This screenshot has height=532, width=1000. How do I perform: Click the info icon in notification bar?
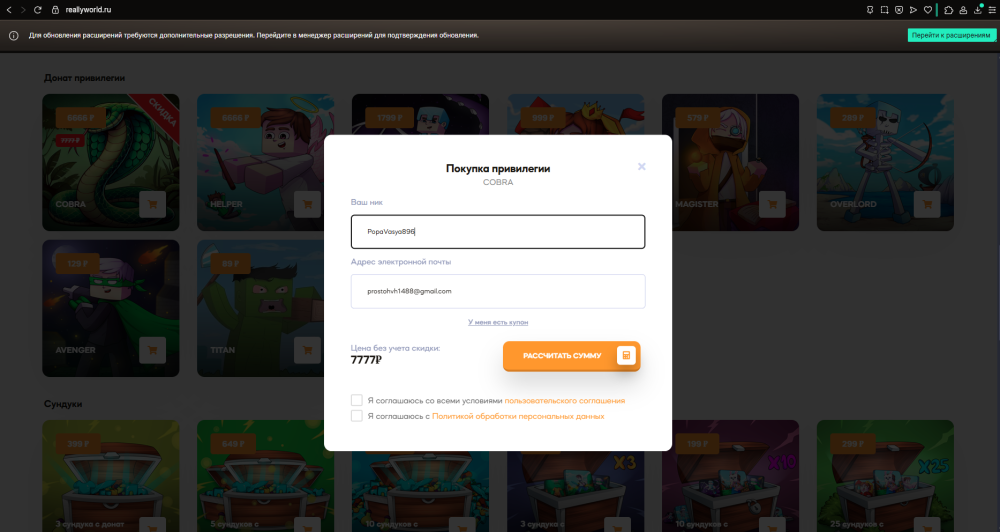[x=13, y=36]
